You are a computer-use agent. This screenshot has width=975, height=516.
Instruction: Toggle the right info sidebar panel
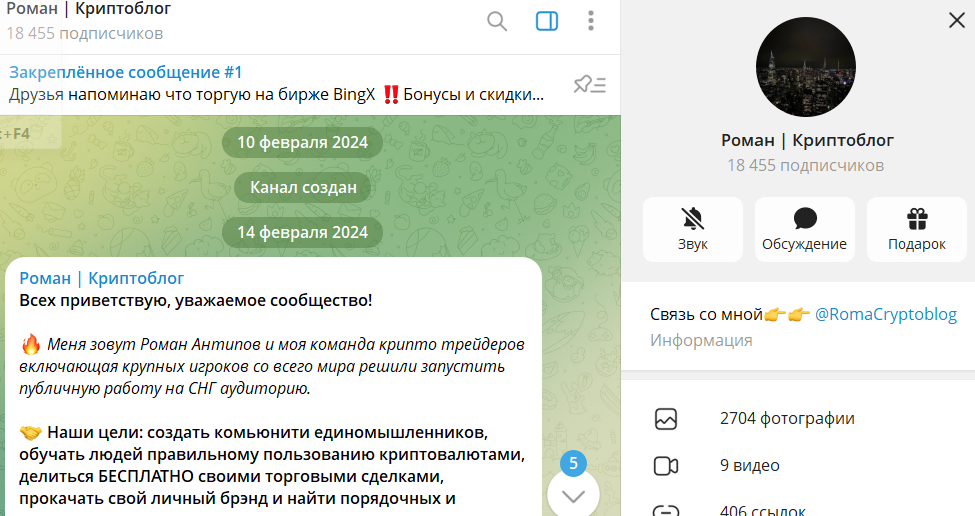click(547, 21)
